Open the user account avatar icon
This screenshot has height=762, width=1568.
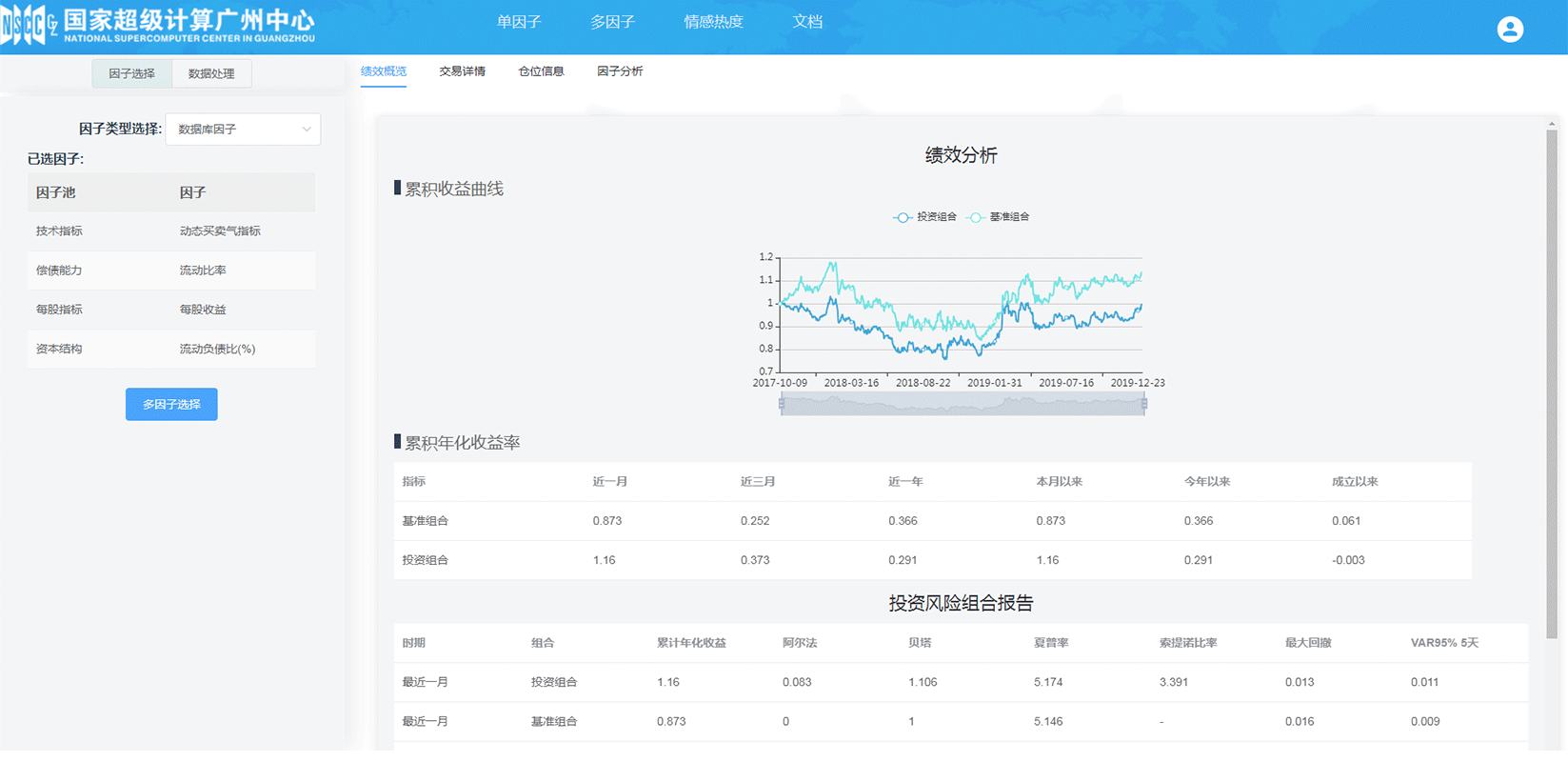tap(1510, 30)
